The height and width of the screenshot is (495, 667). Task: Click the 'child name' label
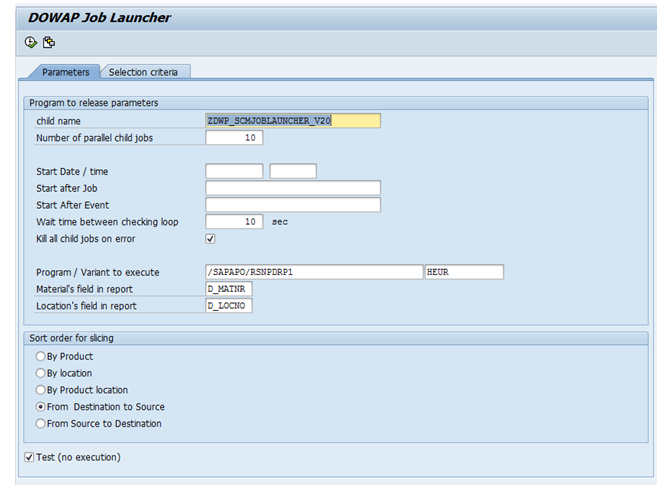58,121
